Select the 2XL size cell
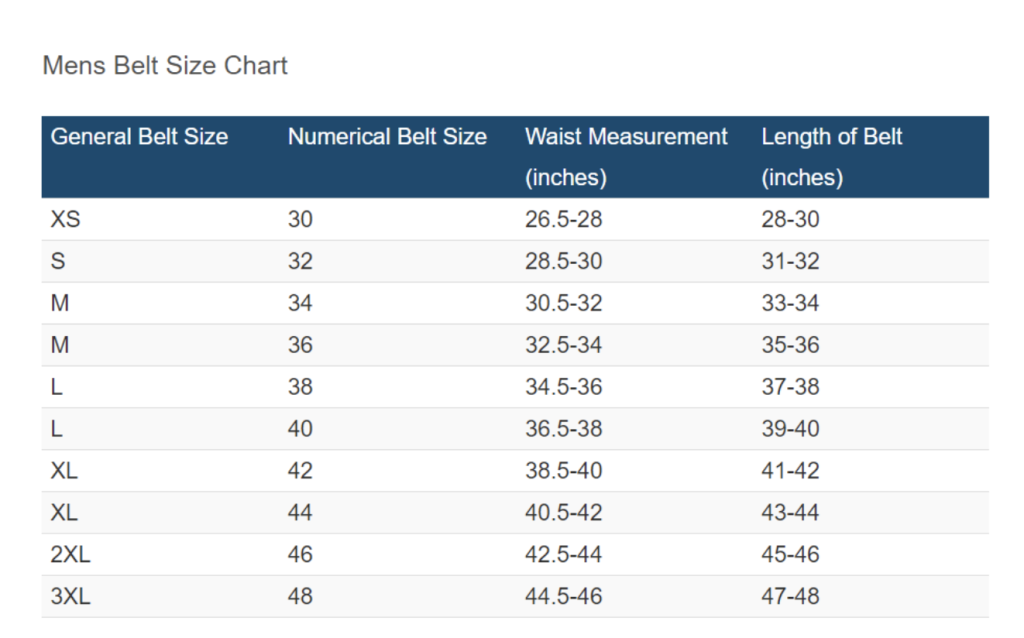The image size is (1024, 638). tap(71, 554)
